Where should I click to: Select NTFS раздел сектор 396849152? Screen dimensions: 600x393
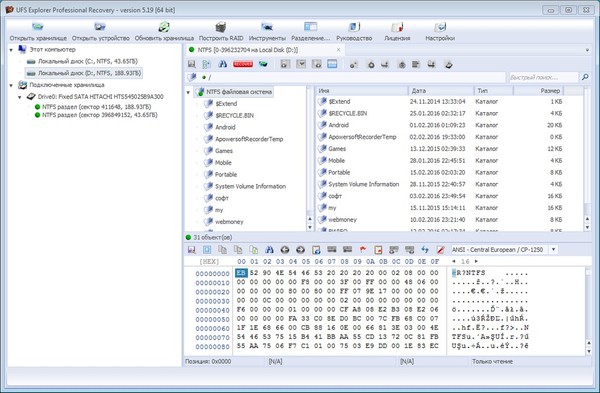pyautogui.click(x=99, y=115)
